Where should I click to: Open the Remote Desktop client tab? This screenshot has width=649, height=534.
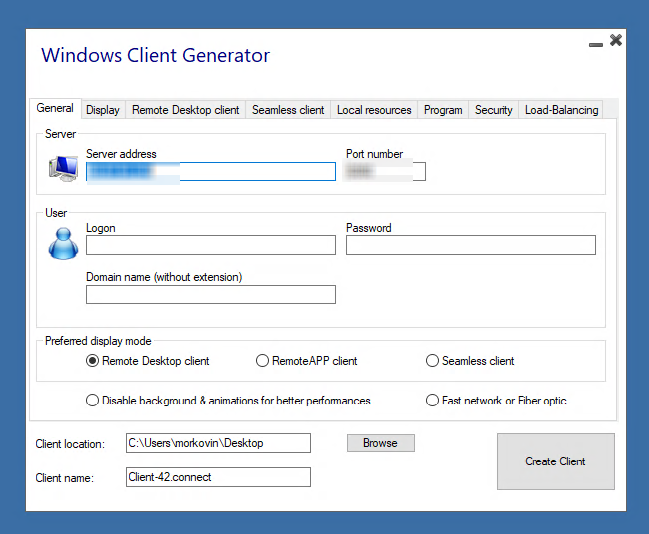pyautogui.click(x=186, y=110)
